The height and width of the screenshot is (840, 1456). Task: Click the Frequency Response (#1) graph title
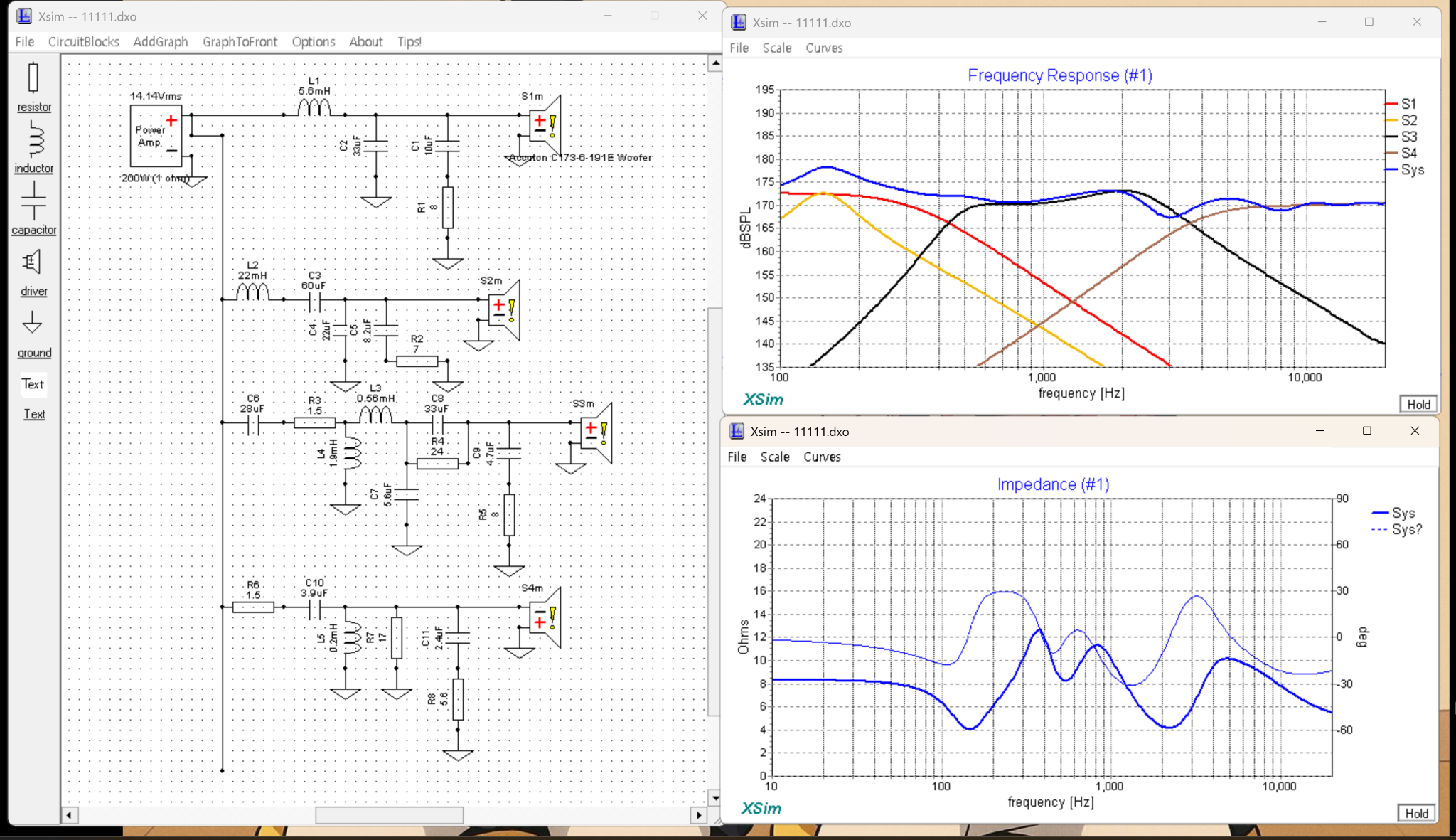tap(1059, 75)
